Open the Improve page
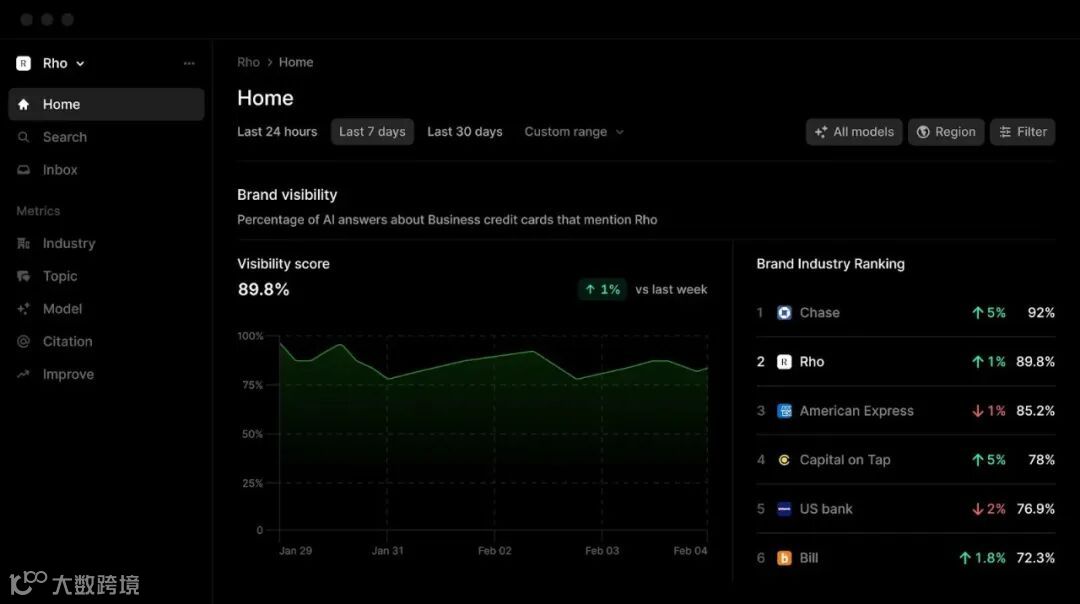The width and height of the screenshot is (1080, 604). [106, 374]
